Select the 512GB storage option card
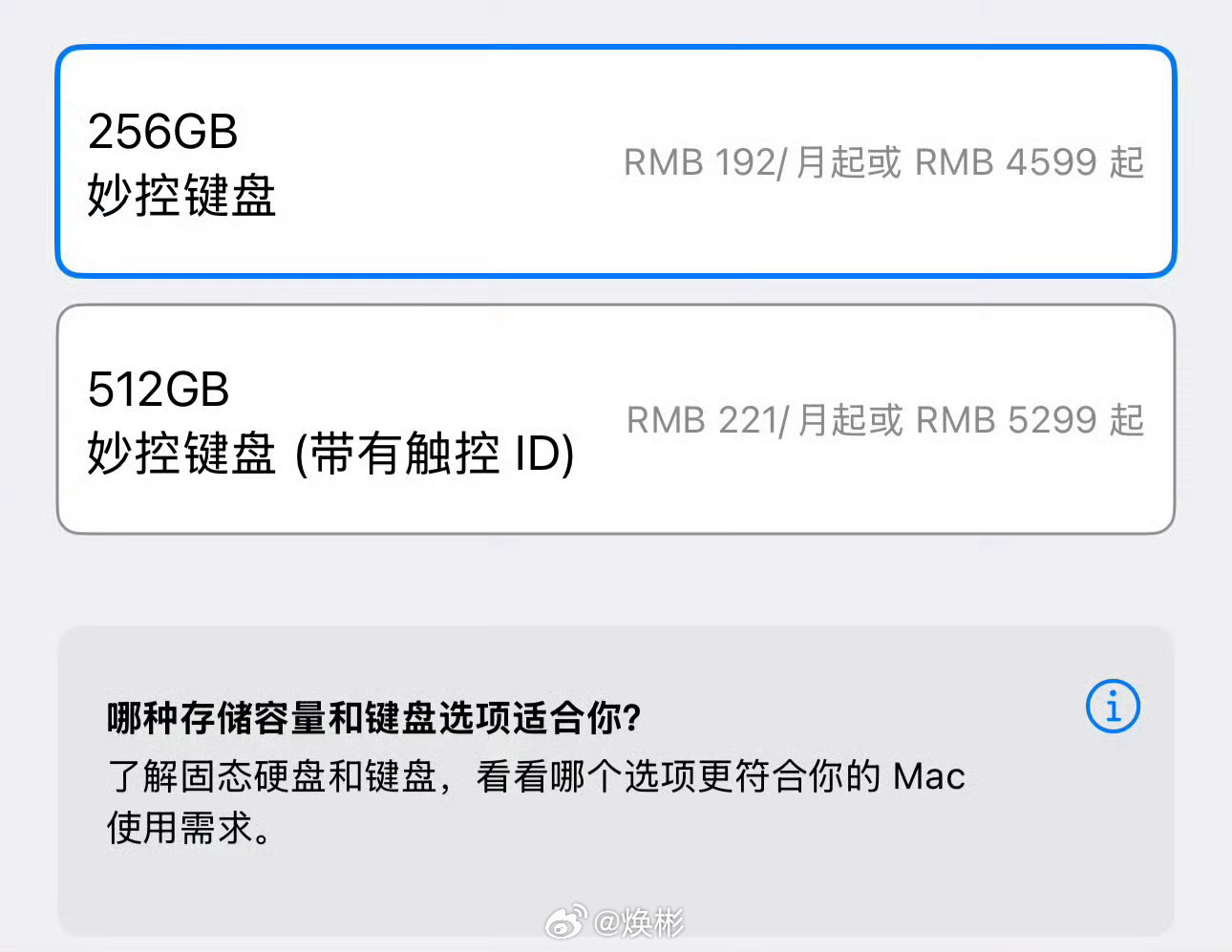Screen dimensions: 1232x952 (616, 419)
